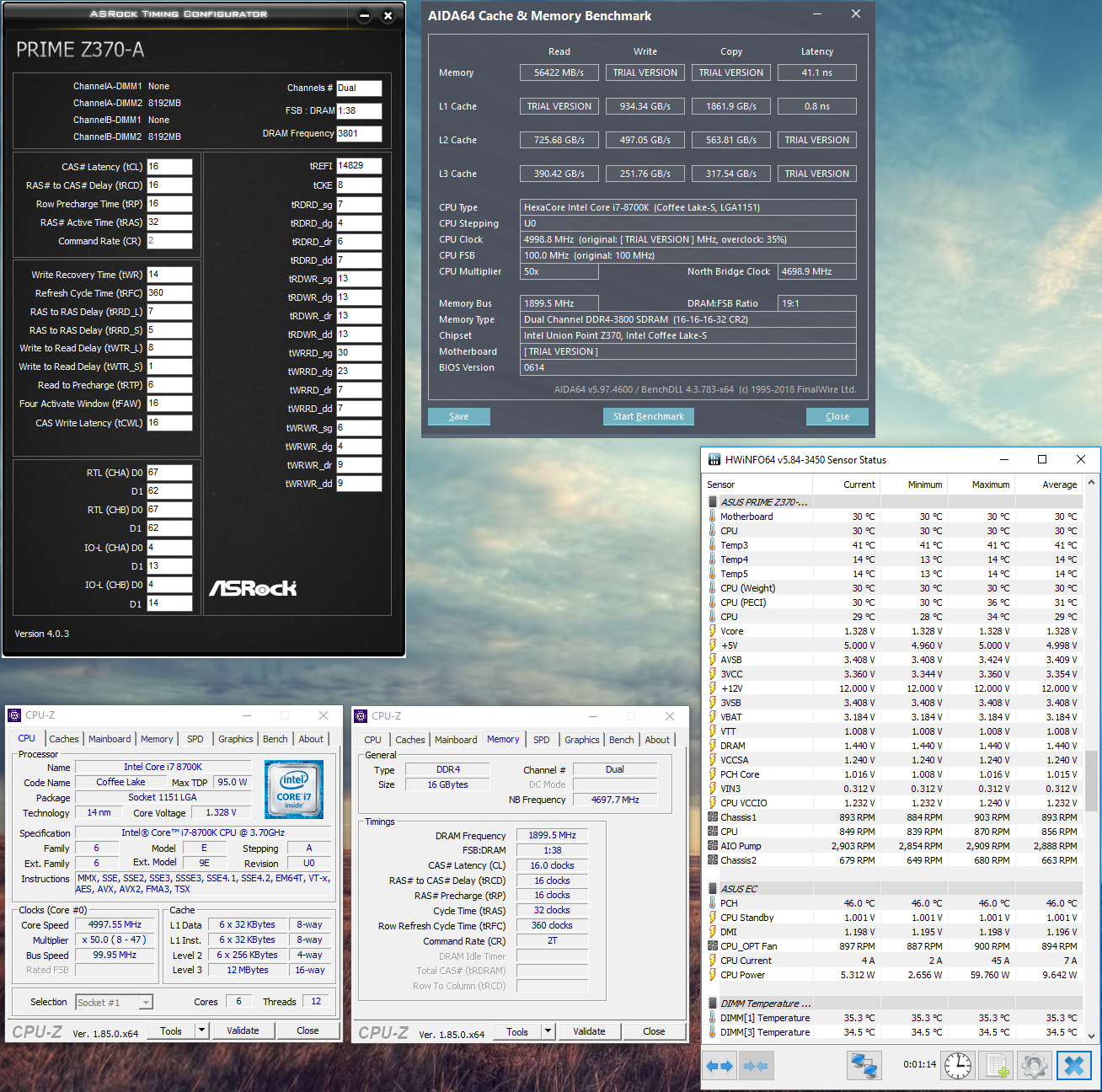Click the L2 Cache Write value 497.05 GB/s
This screenshot has height=1092, width=1102.
[645, 140]
